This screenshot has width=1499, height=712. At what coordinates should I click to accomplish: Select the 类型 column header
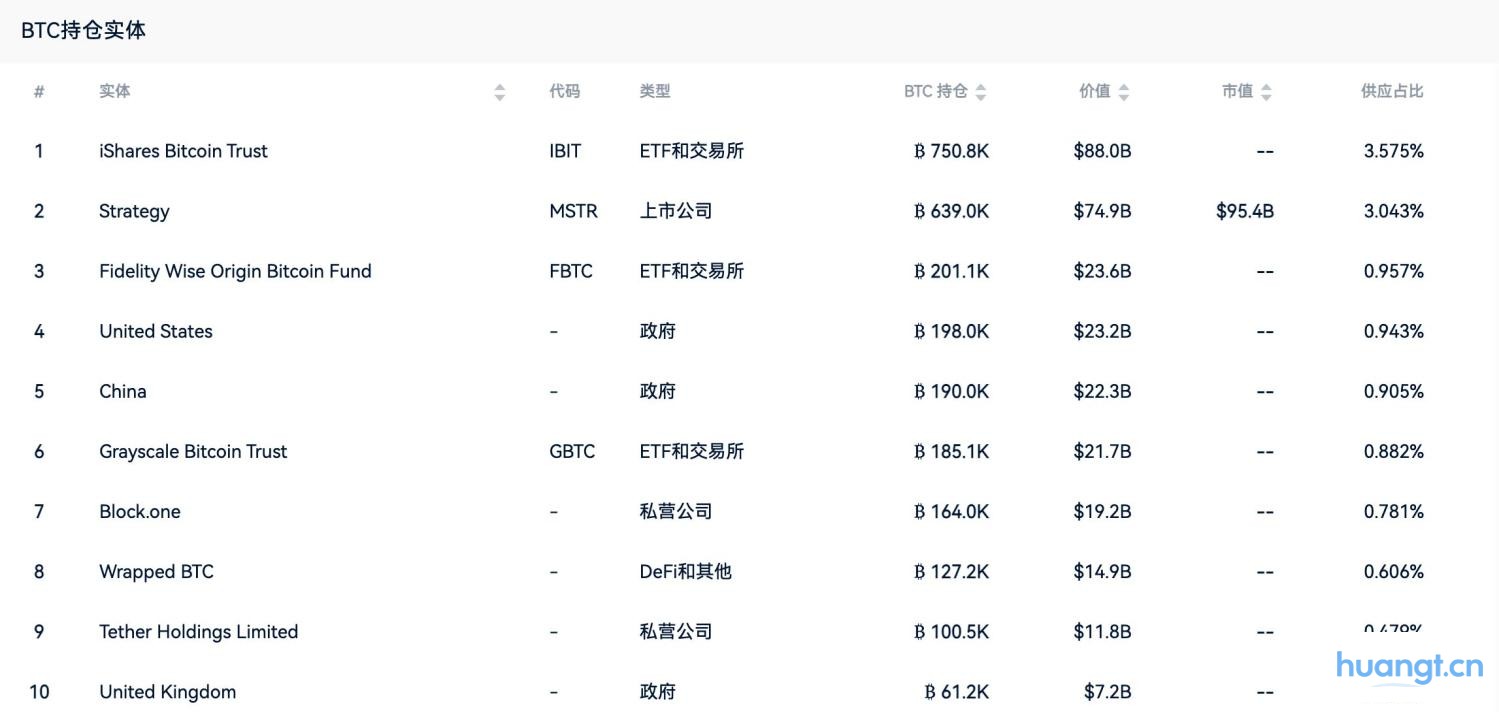click(x=655, y=90)
